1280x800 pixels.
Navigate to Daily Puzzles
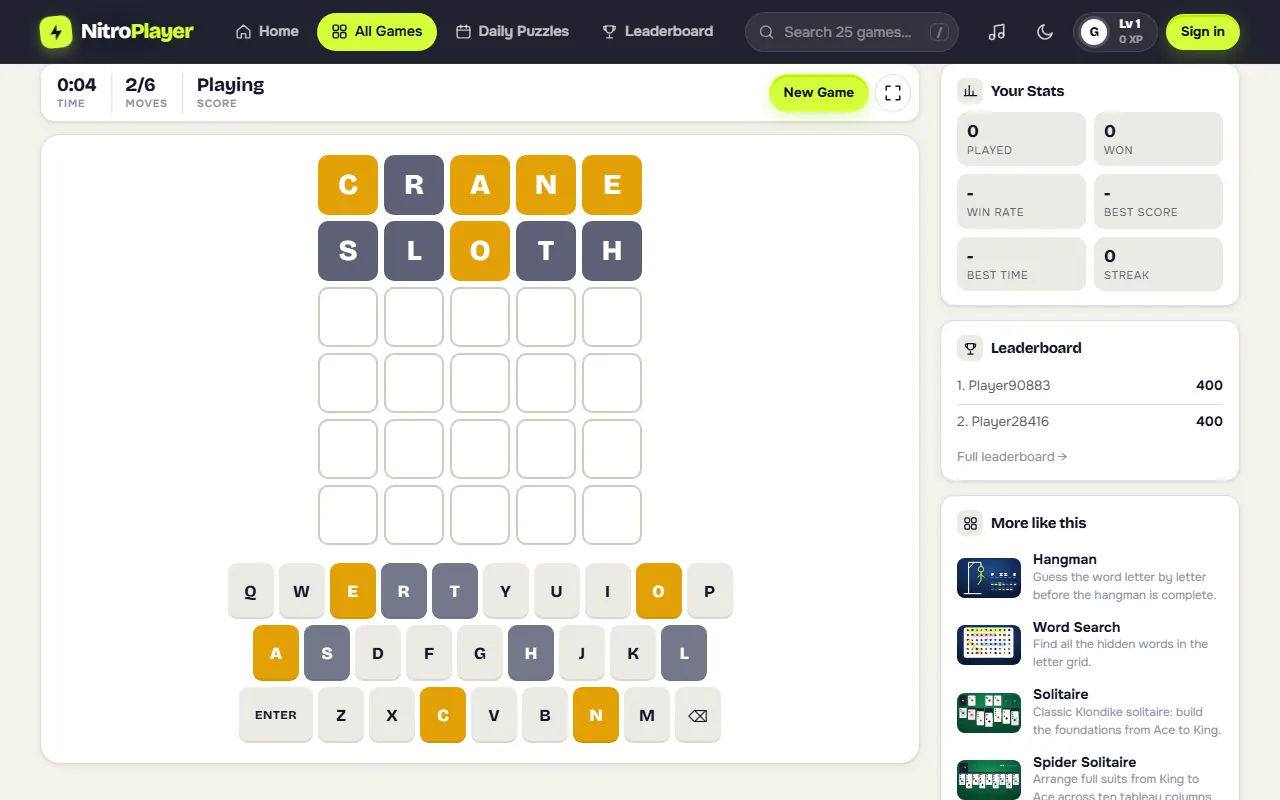[512, 32]
